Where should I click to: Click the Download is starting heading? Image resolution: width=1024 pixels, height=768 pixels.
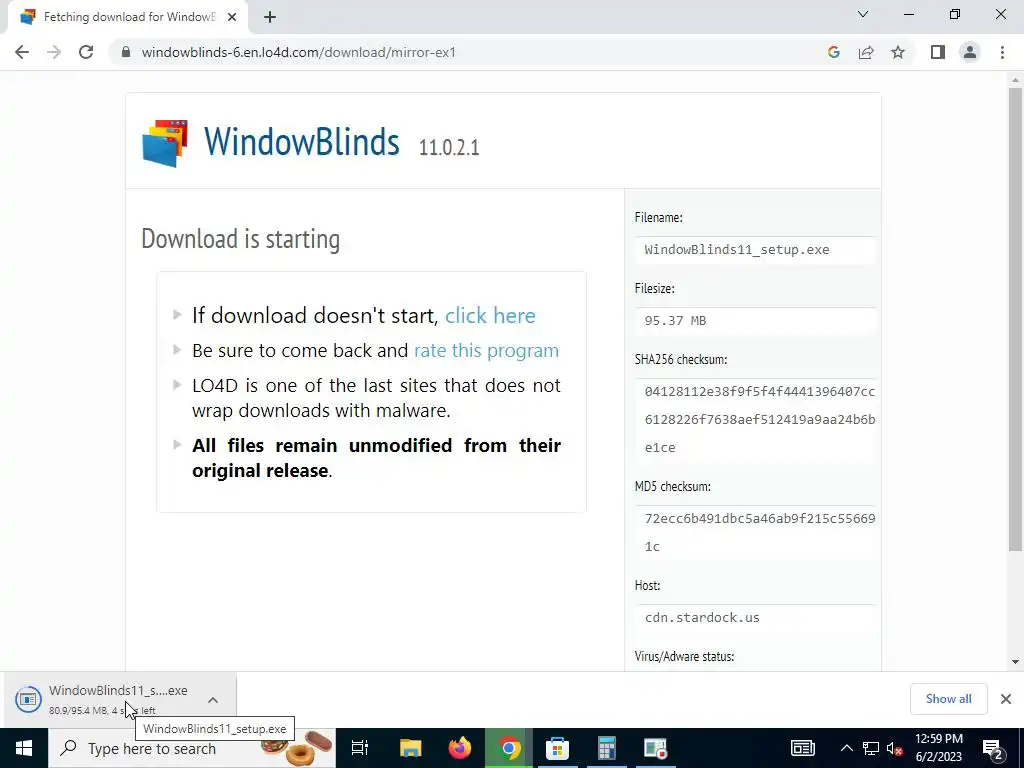240,239
